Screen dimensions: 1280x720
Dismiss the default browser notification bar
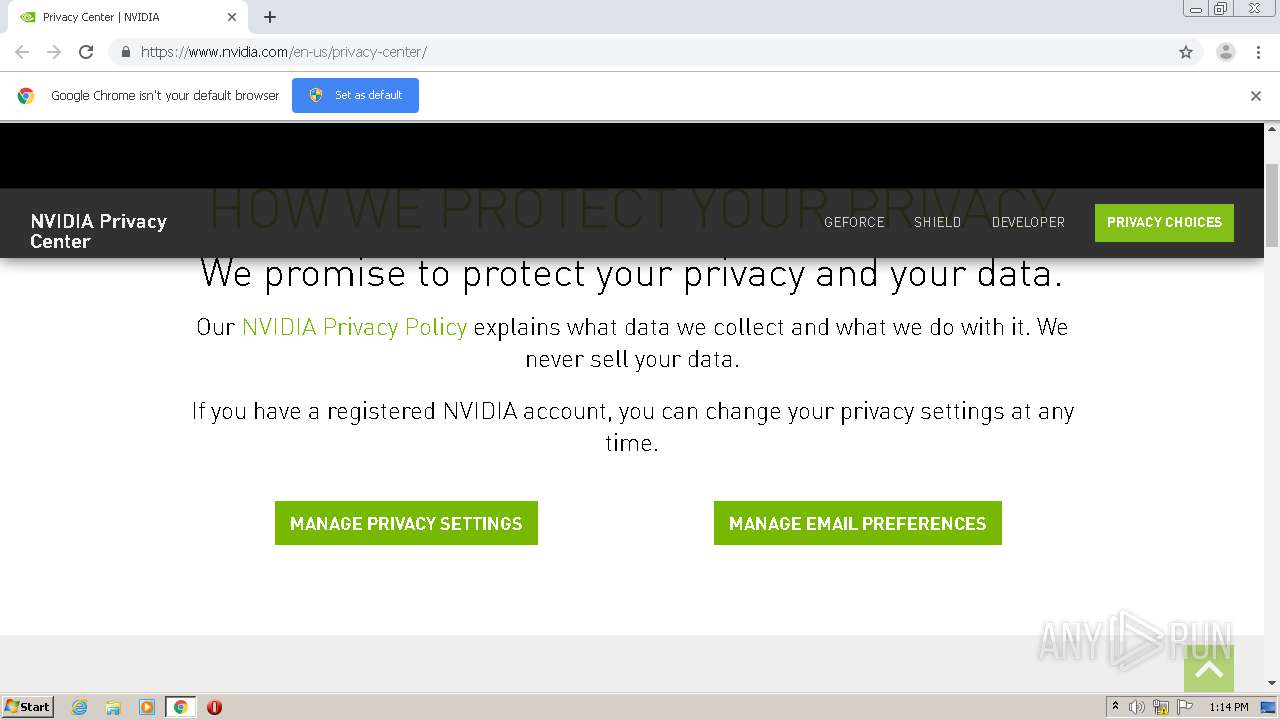[x=1255, y=96]
